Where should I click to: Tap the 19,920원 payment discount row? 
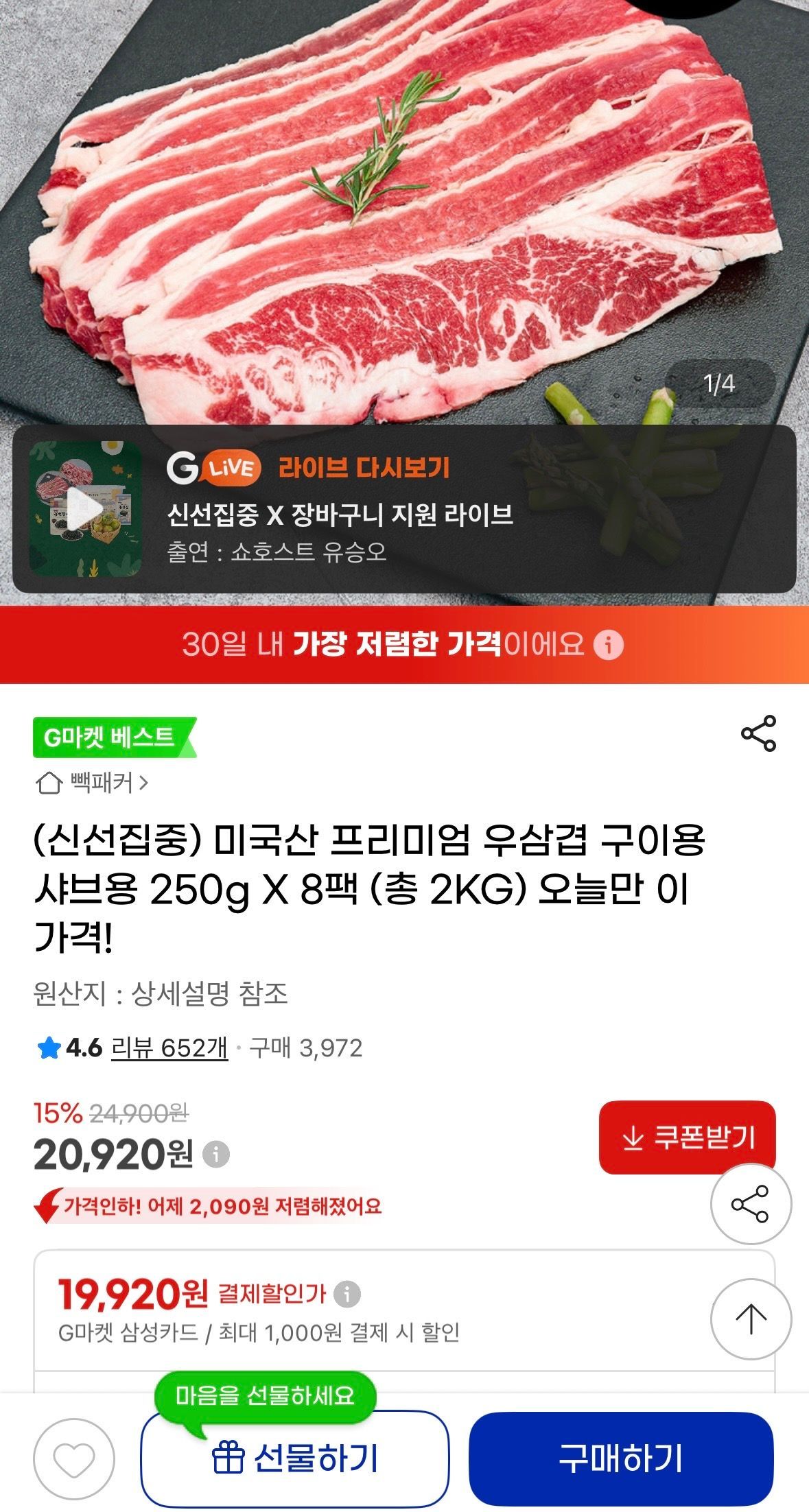tap(404, 1310)
